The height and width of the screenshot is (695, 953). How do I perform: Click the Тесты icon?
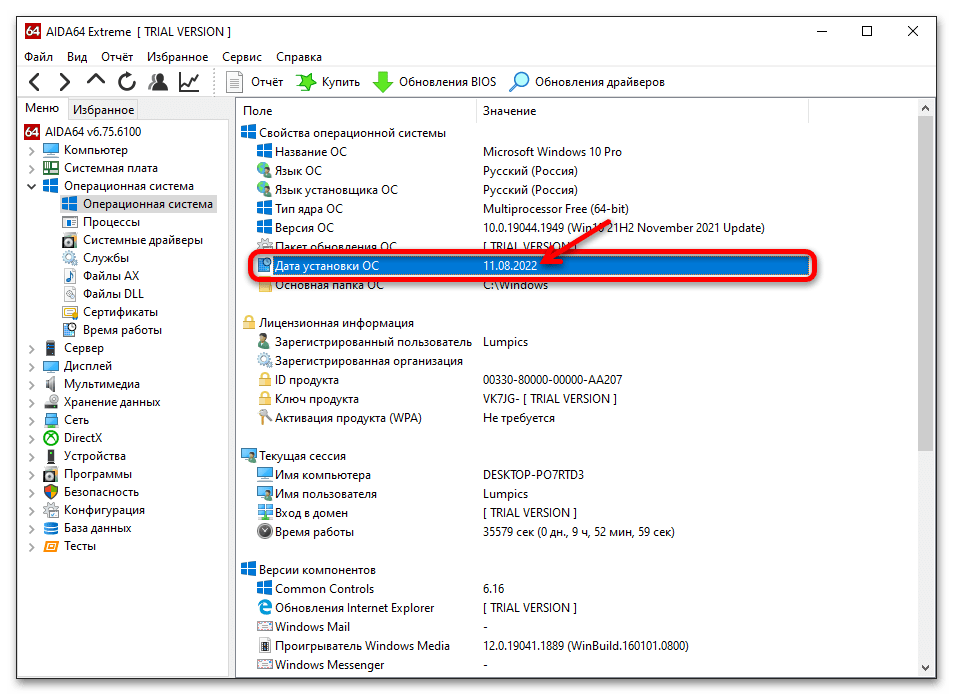pyautogui.click(x=51, y=546)
